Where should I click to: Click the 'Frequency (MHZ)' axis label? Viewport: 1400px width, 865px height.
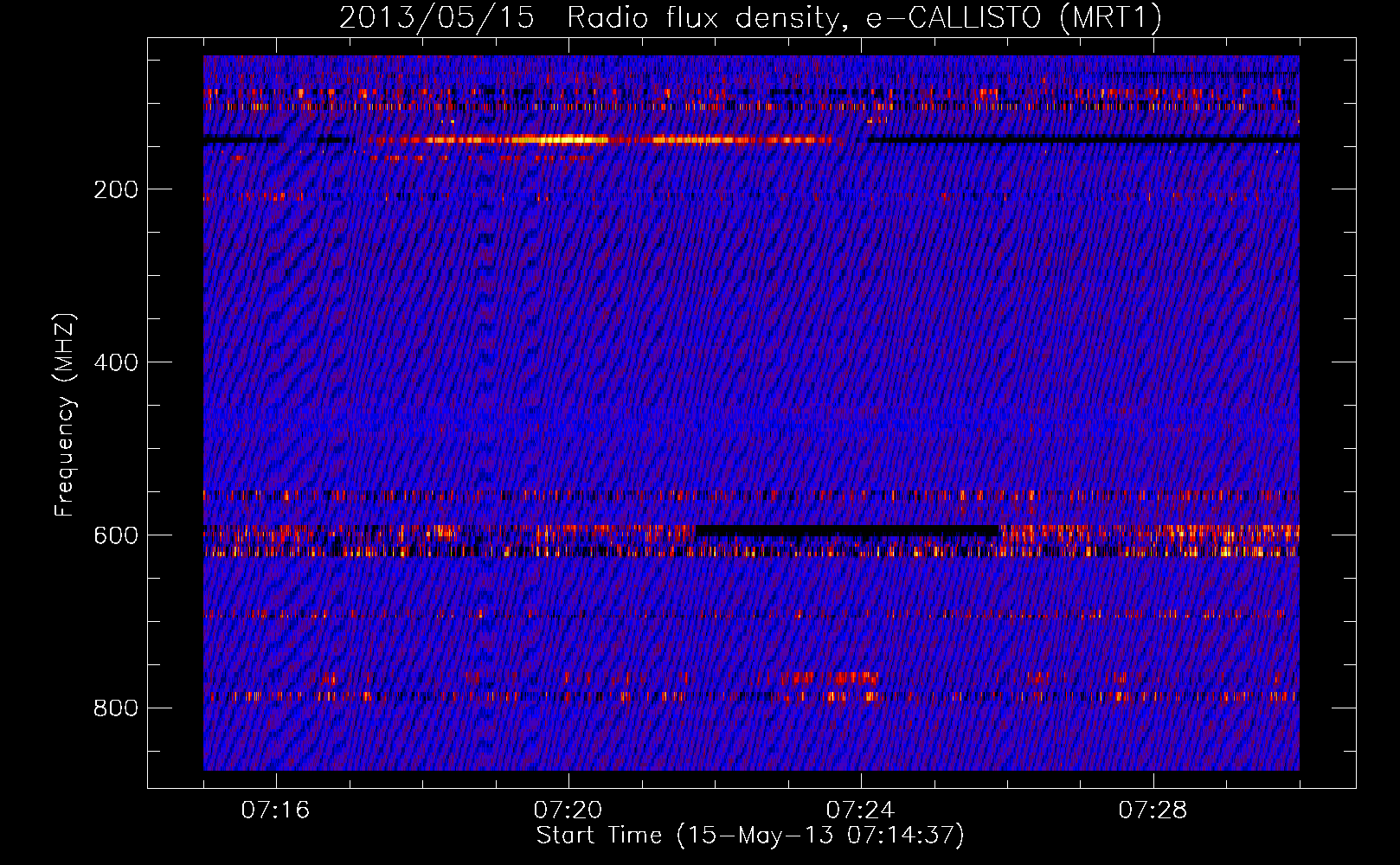point(65,415)
